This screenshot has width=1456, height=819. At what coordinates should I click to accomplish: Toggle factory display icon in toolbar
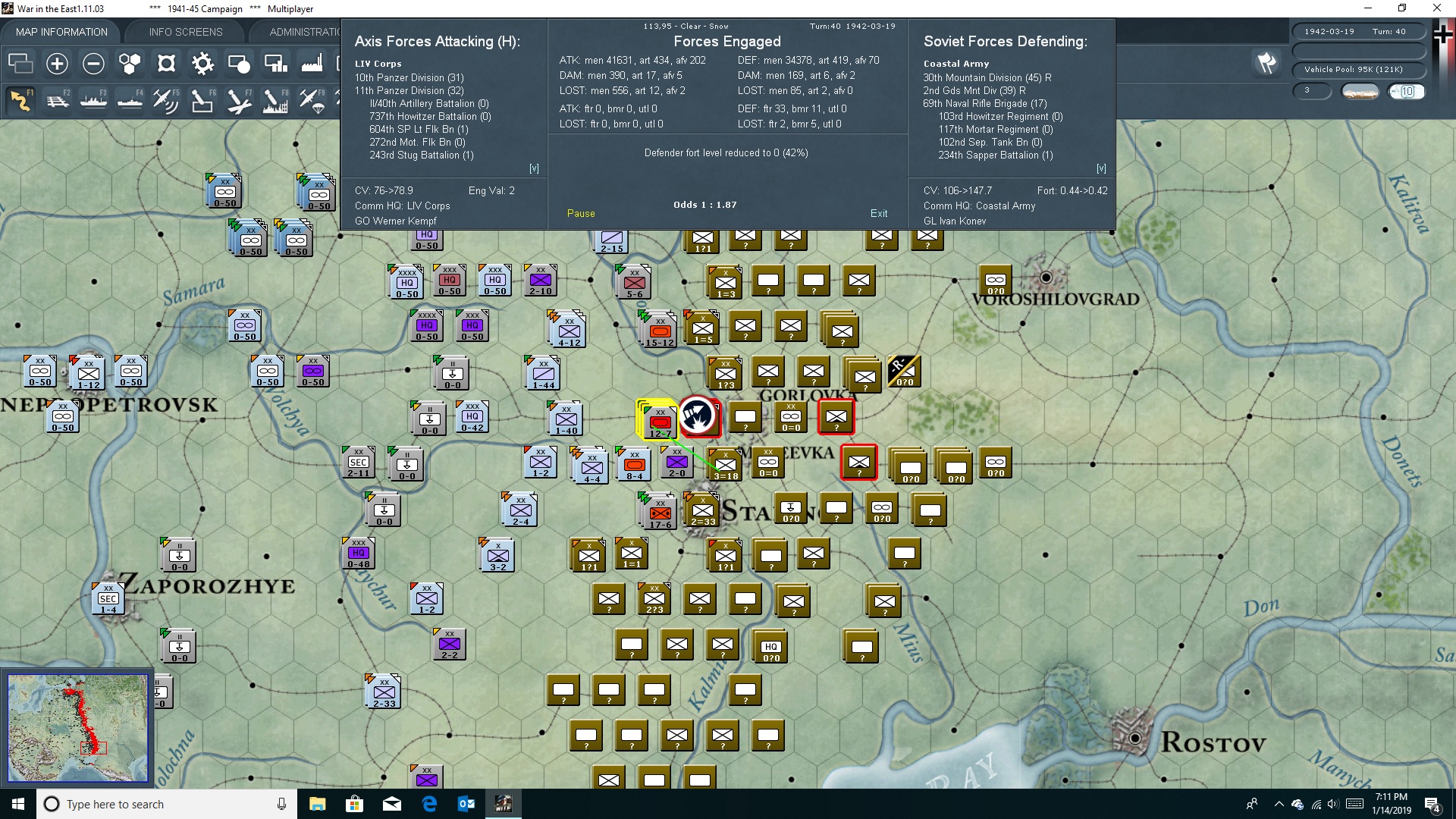[312, 64]
